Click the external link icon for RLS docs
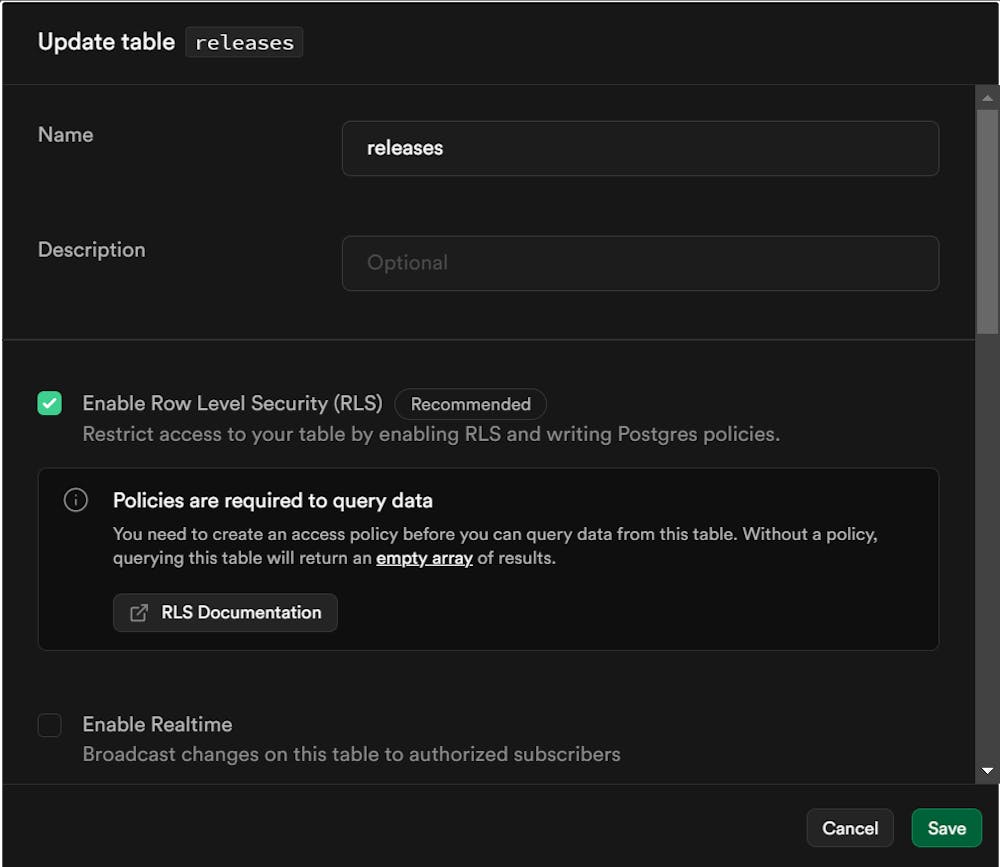The image size is (1000, 867). pos(140,613)
